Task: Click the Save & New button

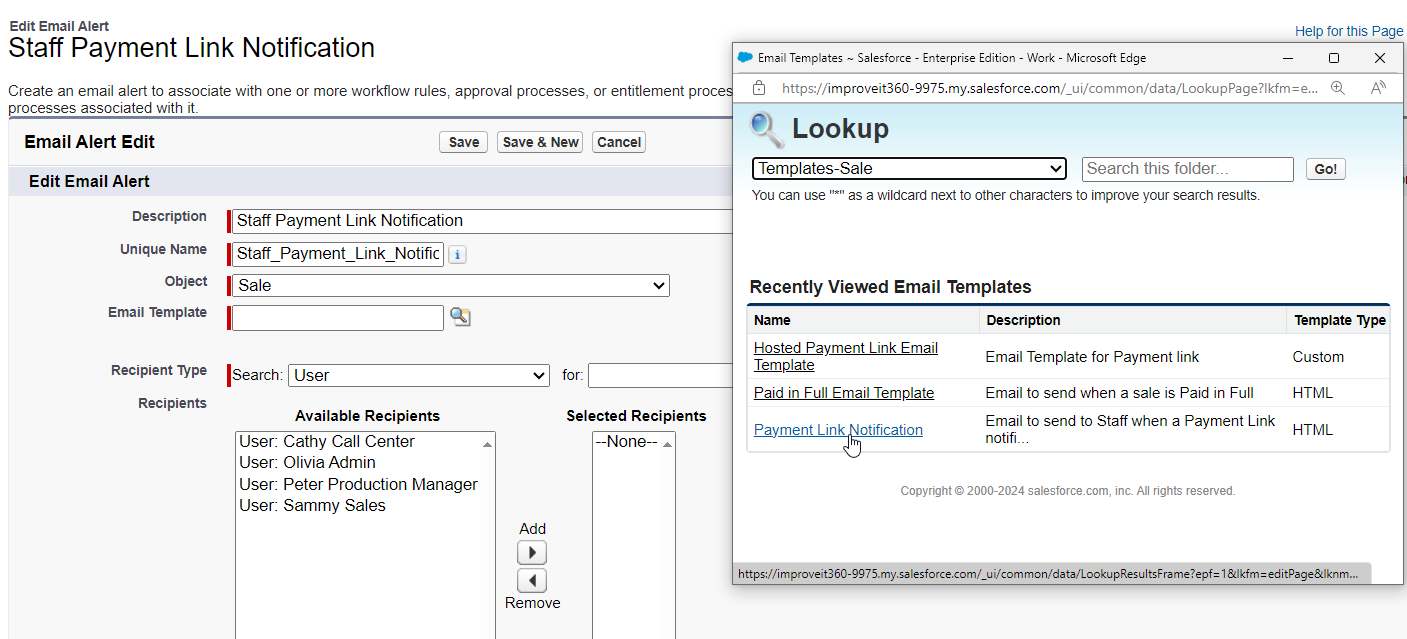Action: tap(540, 142)
